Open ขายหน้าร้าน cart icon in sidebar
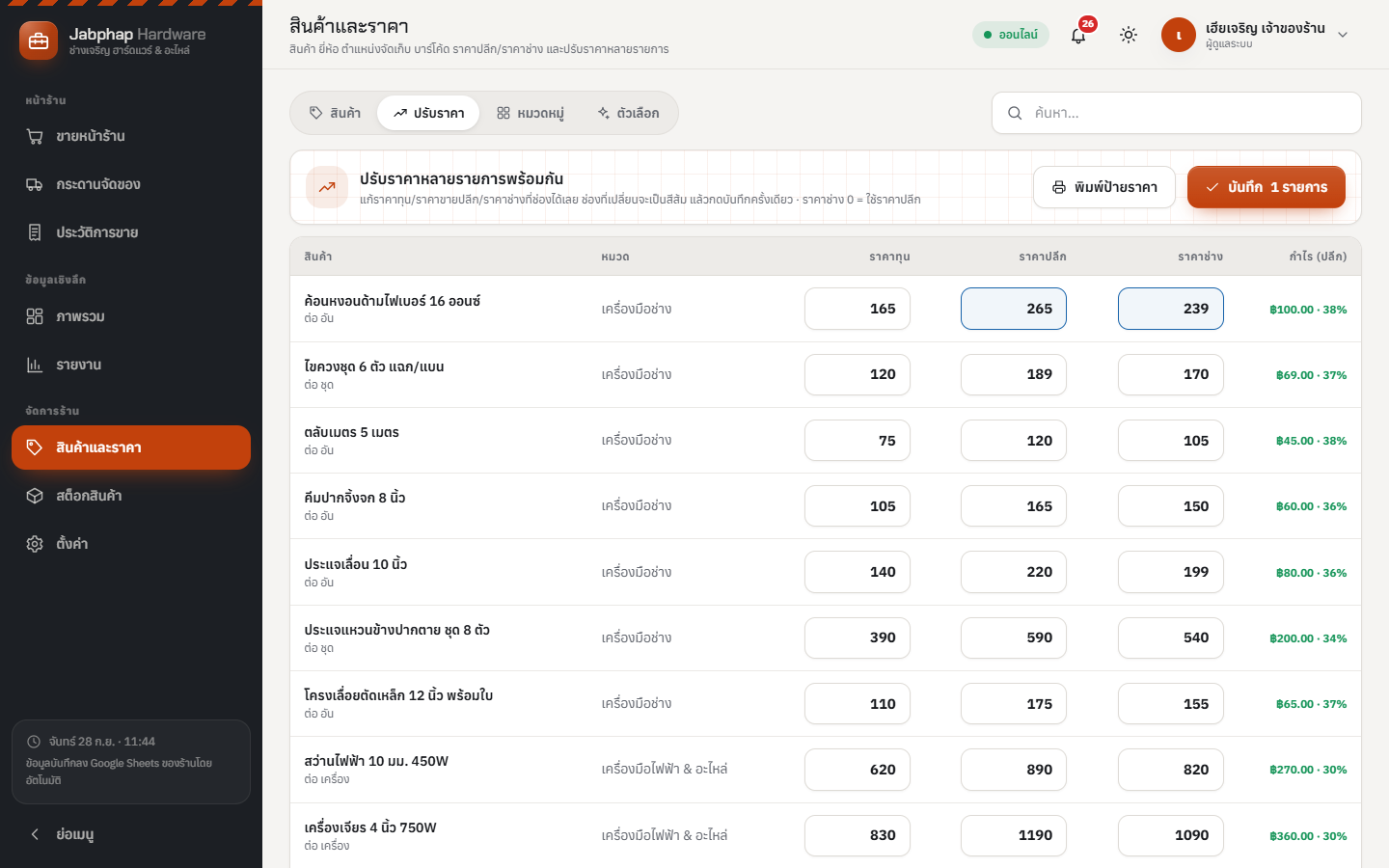Image resolution: width=1389 pixels, height=868 pixels. tap(35, 136)
